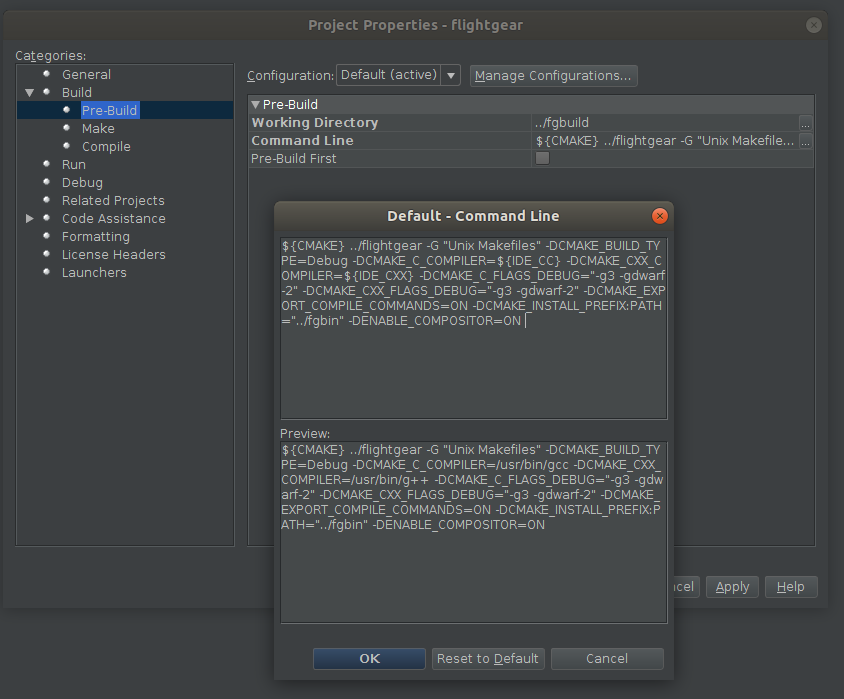Image resolution: width=844 pixels, height=699 pixels.
Task: Click the Default (active) configuration field
Action: pos(389,75)
